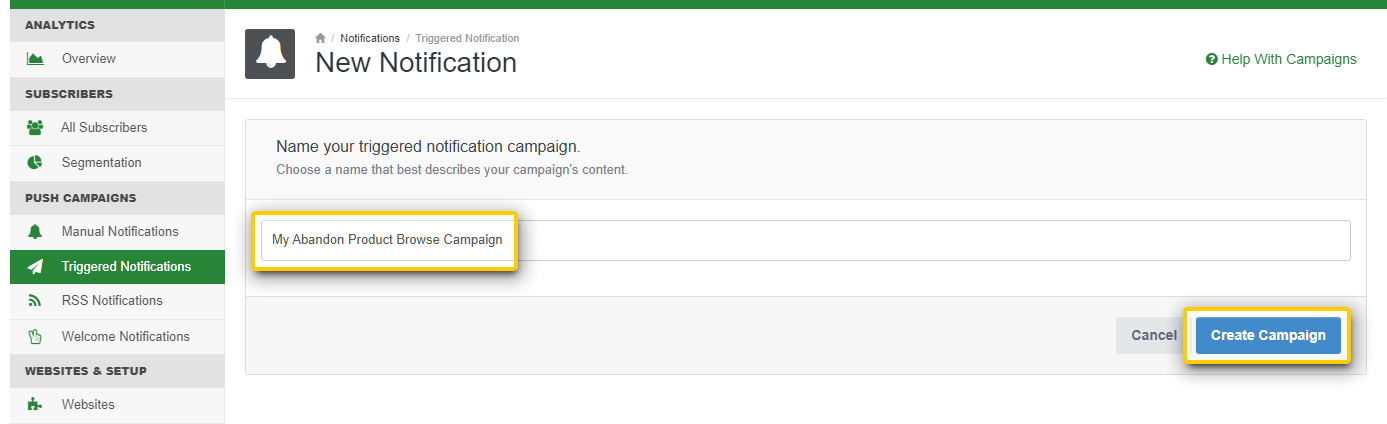The image size is (1387, 424).
Task: Click the Welcome Notifications hand icon
Action: click(x=35, y=337)
